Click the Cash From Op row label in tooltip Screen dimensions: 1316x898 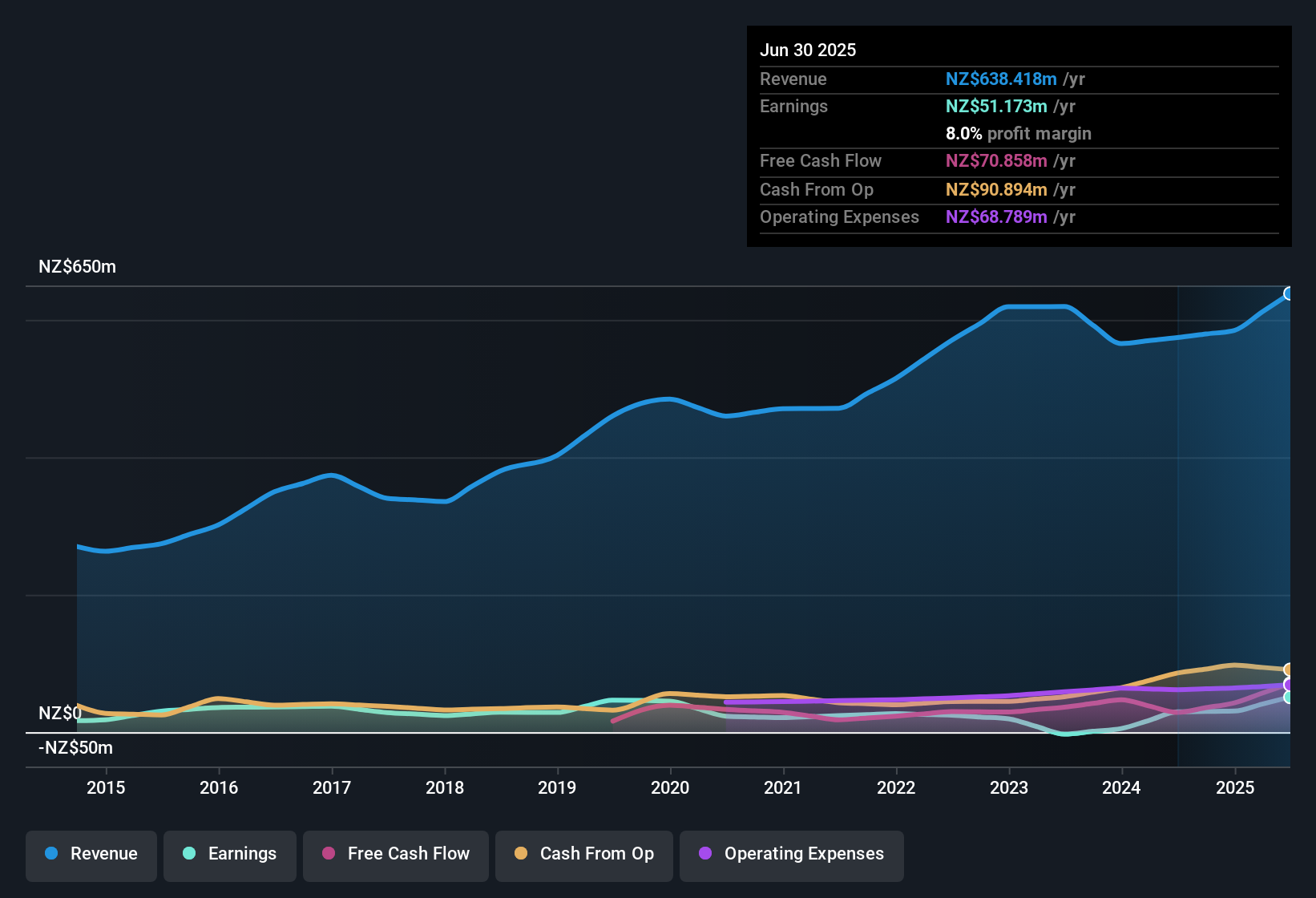[x=817, y=189]
